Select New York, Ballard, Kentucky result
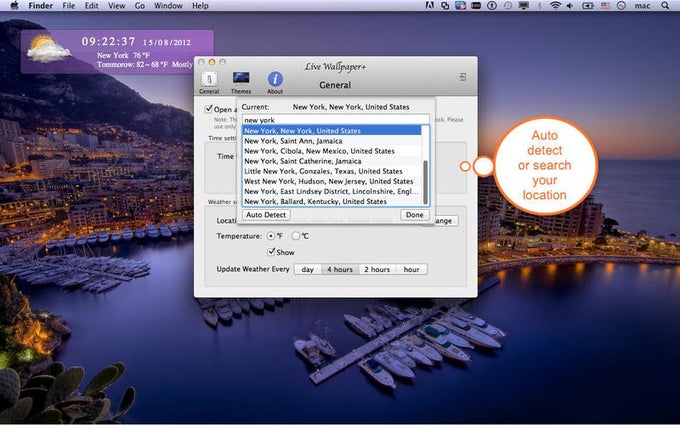Image resolution: width=680 pixels, height=425 pixels. [332, 201]
